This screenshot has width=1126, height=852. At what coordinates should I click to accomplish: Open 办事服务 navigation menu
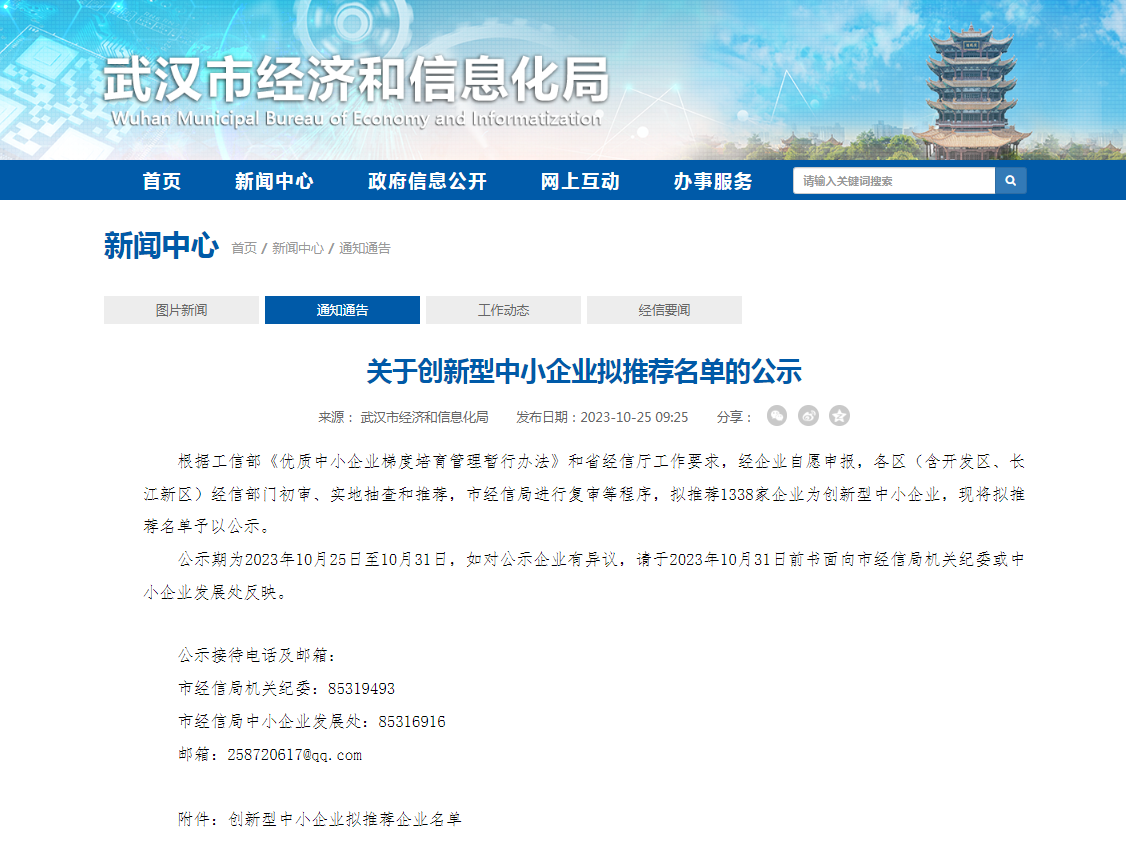click(713, 181)
